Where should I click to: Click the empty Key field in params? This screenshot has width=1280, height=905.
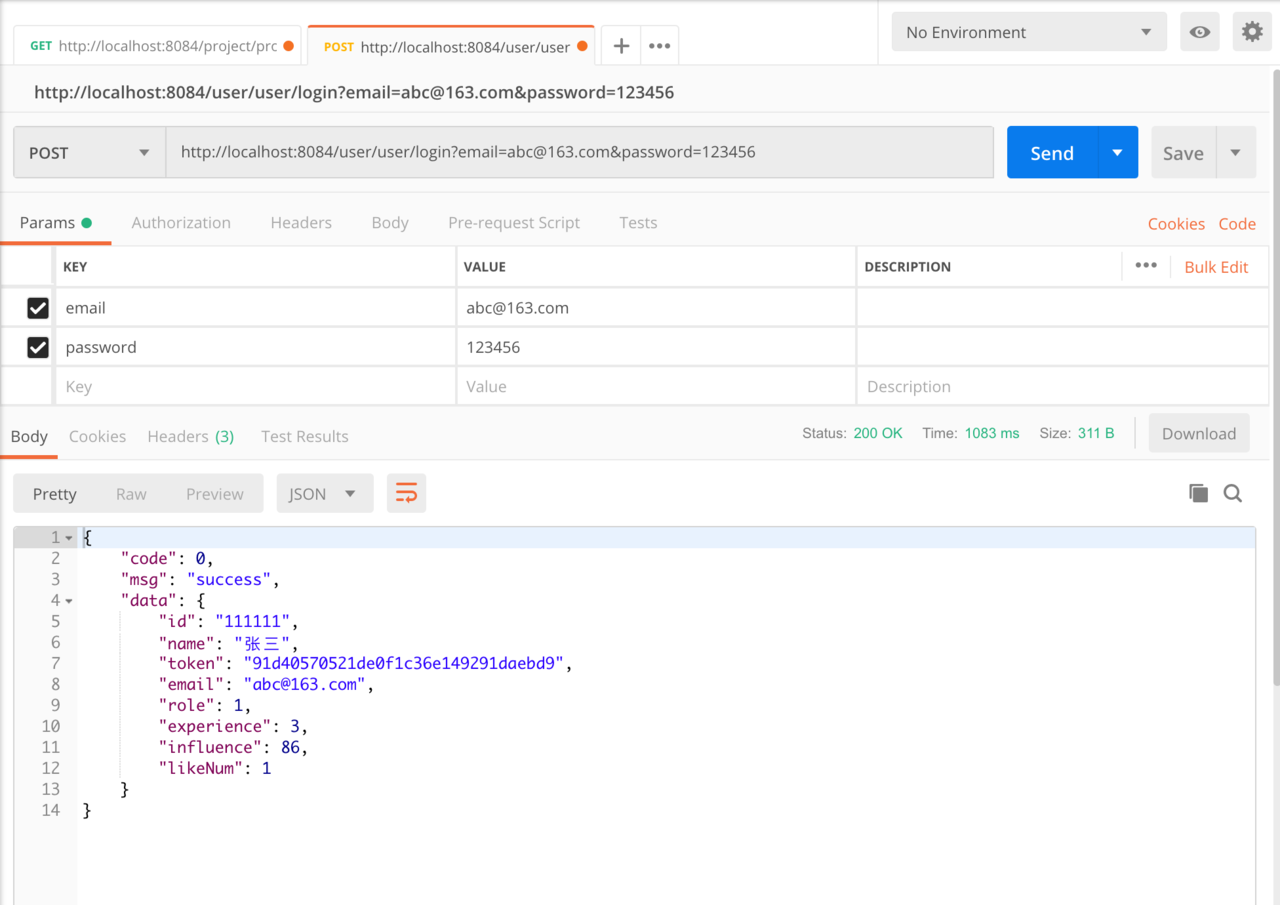(x=256, y=386)
